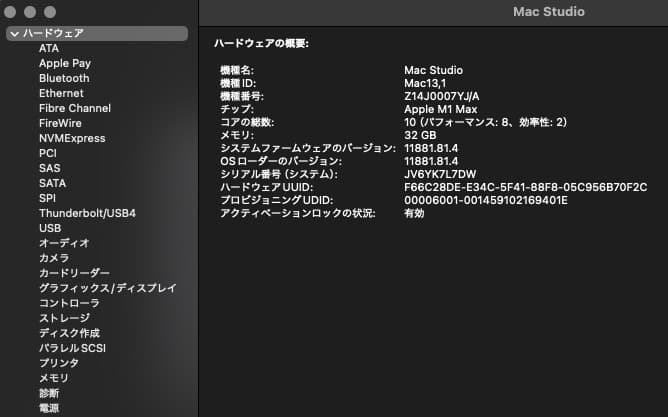Select ハードウェア in the sidebar
This screenshot has height=417, width=668.
click(x=97, y=34)
